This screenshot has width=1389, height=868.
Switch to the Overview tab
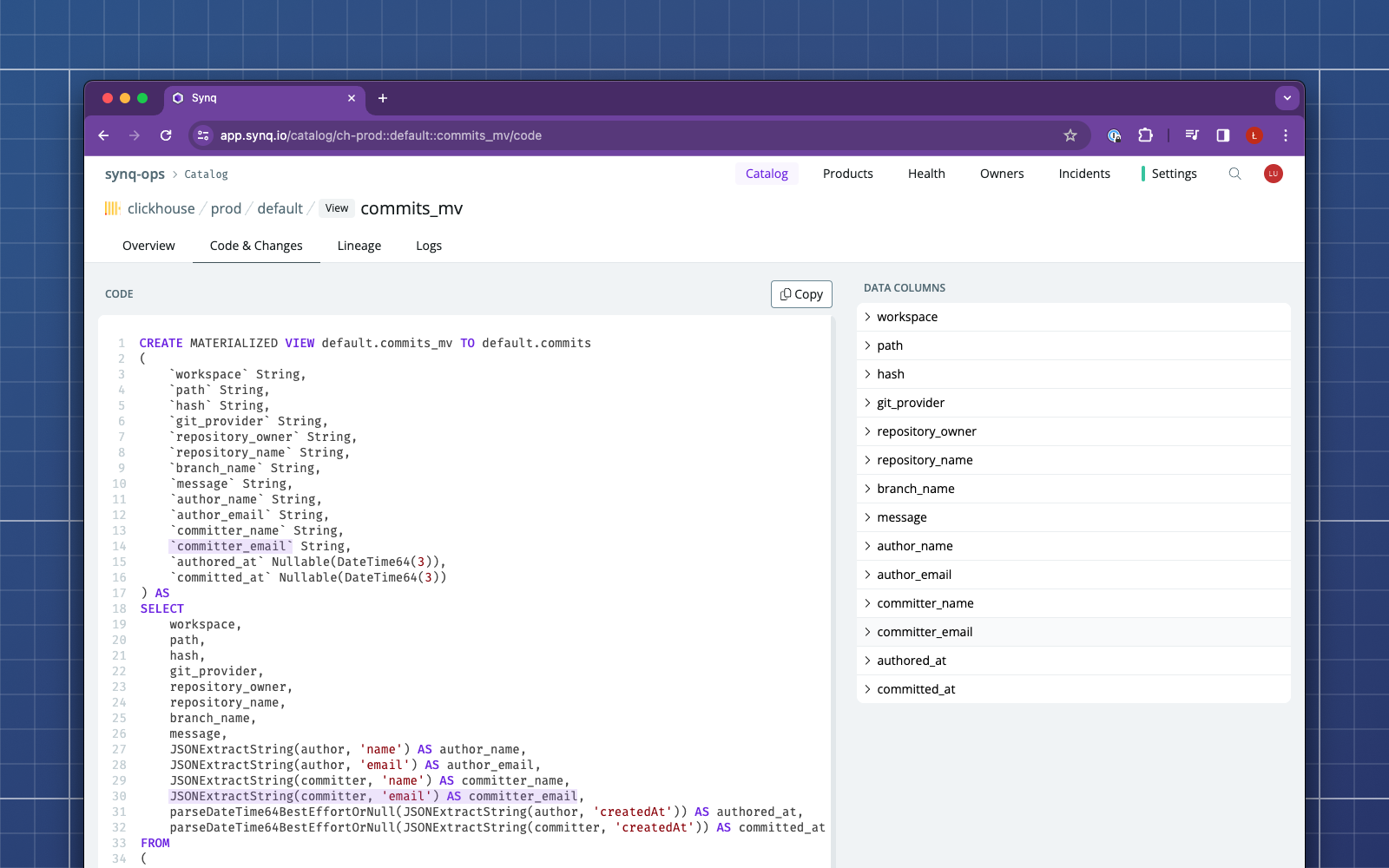tap(148, 246)
